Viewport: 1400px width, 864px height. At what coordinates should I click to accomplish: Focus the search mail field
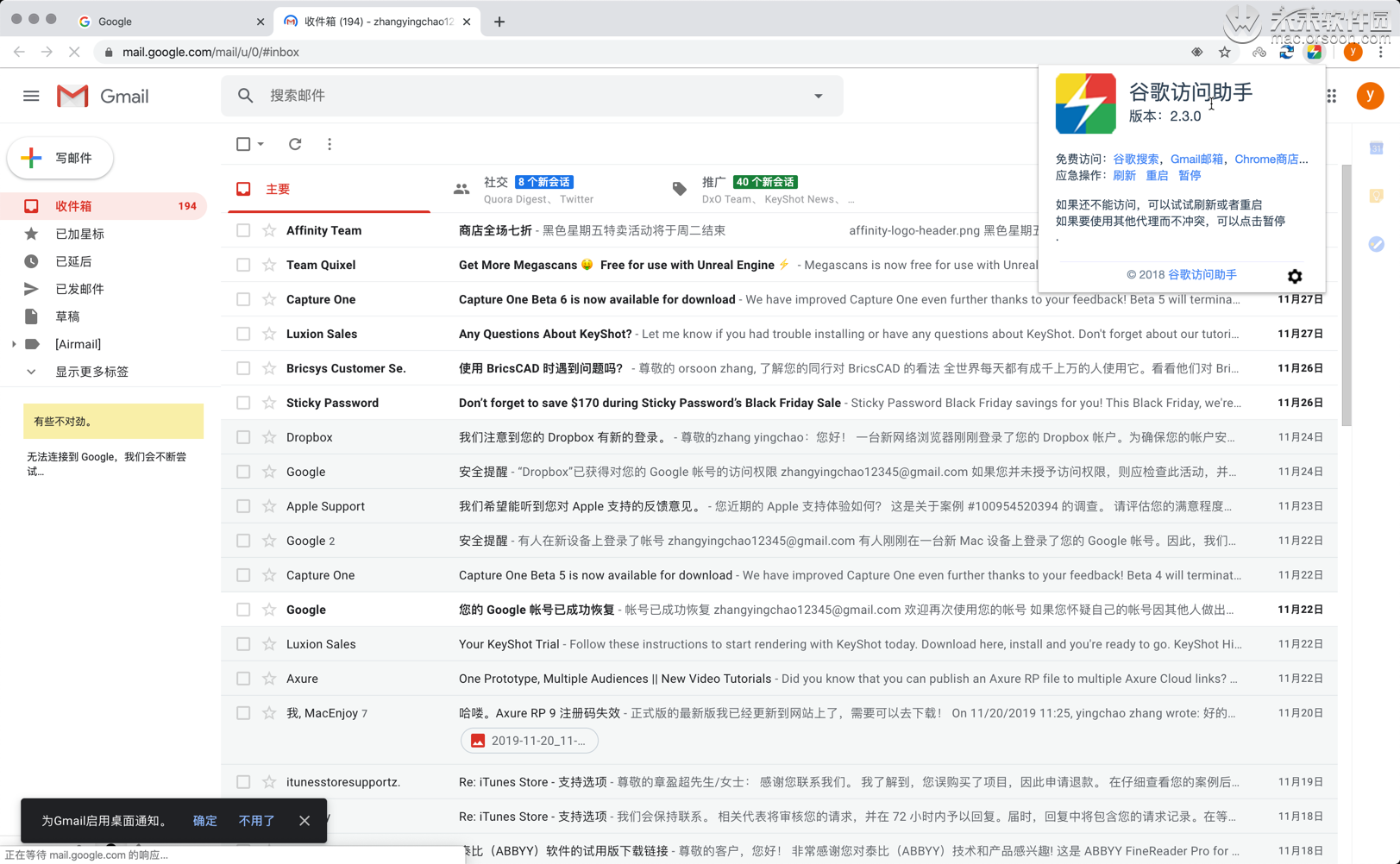click(532, 96)
